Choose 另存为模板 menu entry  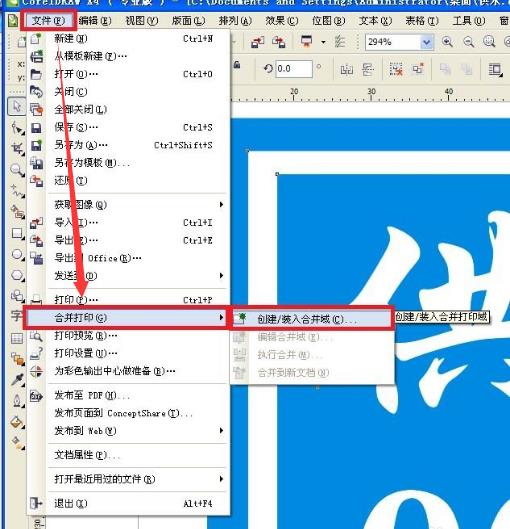[128, 163]
